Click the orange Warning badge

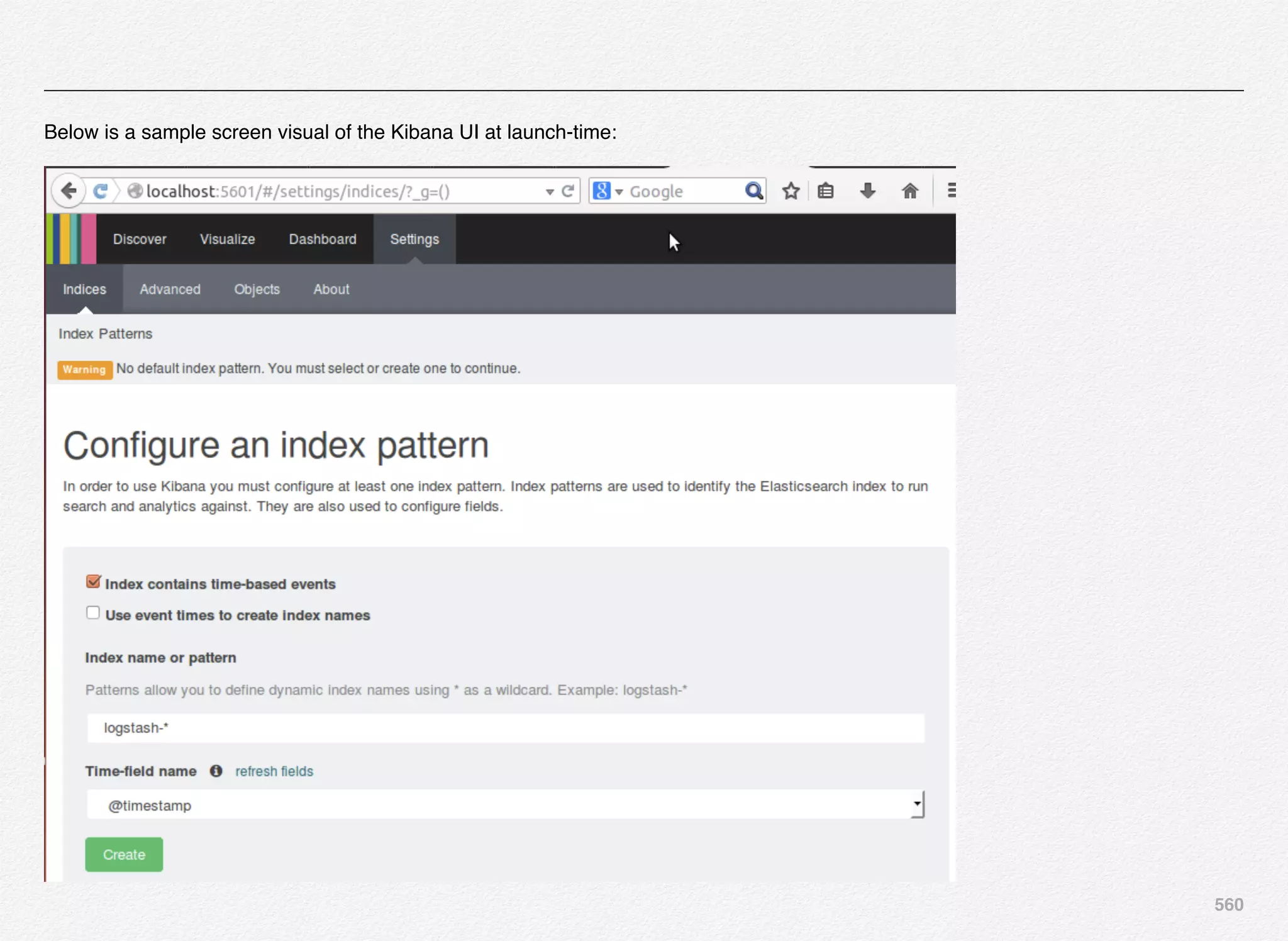pyautogui.click(x=84, y=369)
